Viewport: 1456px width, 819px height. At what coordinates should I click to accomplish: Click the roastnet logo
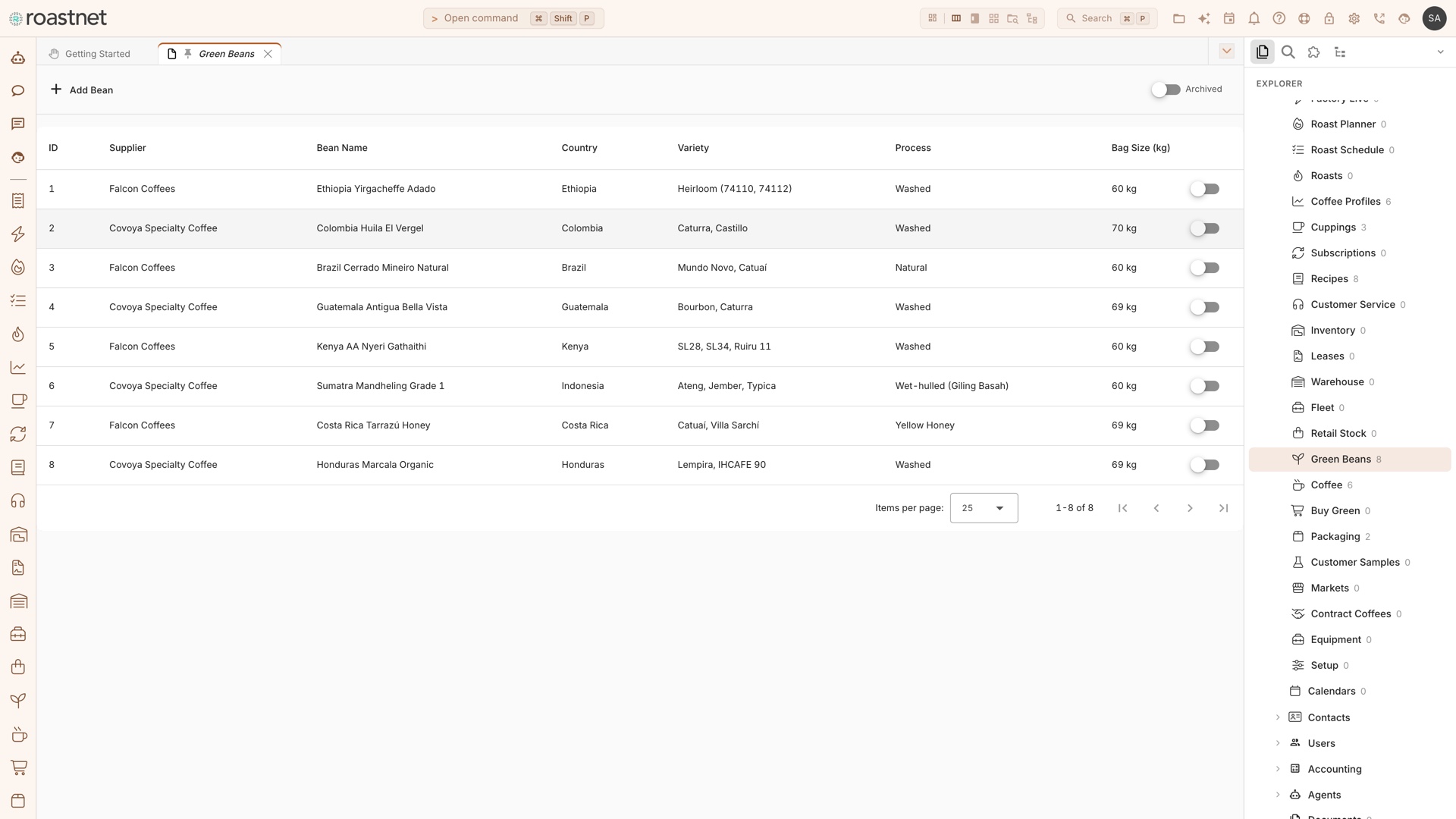click(x=58, y=17)
